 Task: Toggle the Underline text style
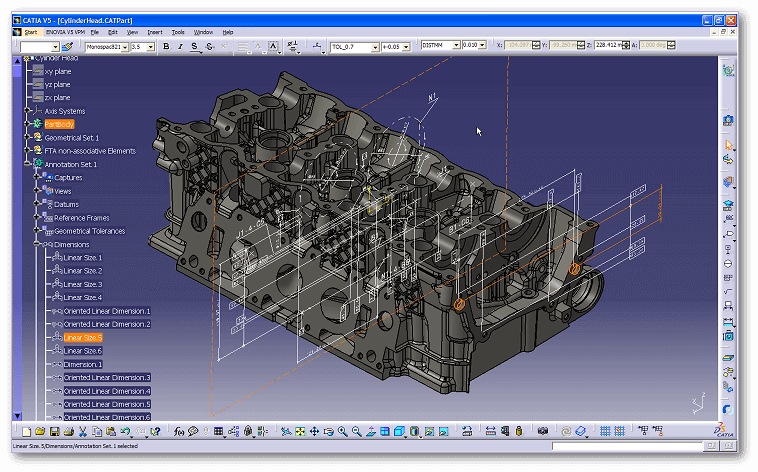[x=193, y=46]
